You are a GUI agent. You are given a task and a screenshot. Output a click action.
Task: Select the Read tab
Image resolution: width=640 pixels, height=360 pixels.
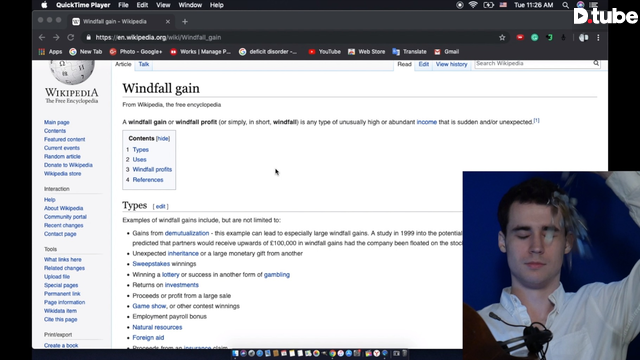tap(404, 64)
